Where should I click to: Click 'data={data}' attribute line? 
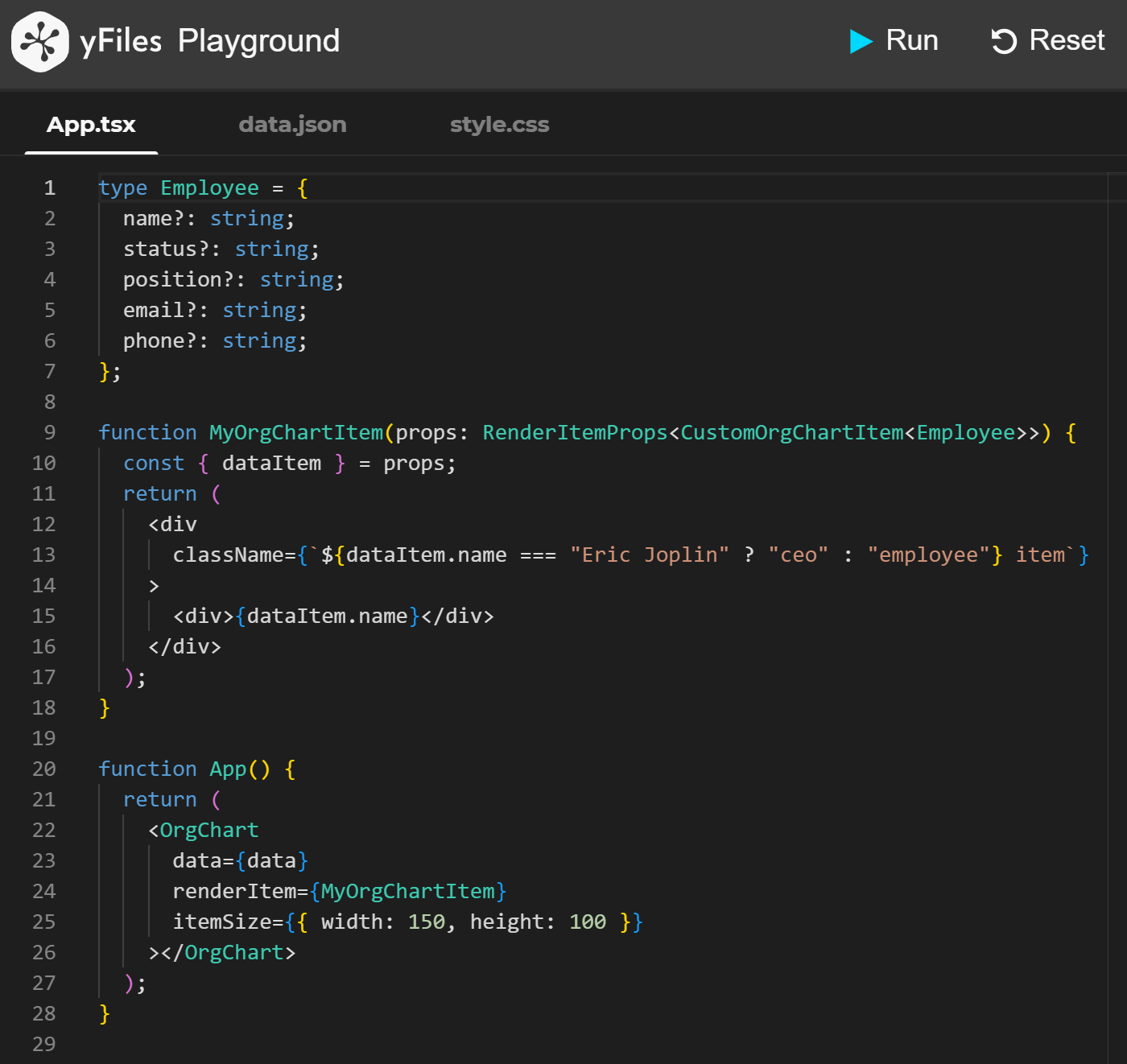(x=241, y=861)
